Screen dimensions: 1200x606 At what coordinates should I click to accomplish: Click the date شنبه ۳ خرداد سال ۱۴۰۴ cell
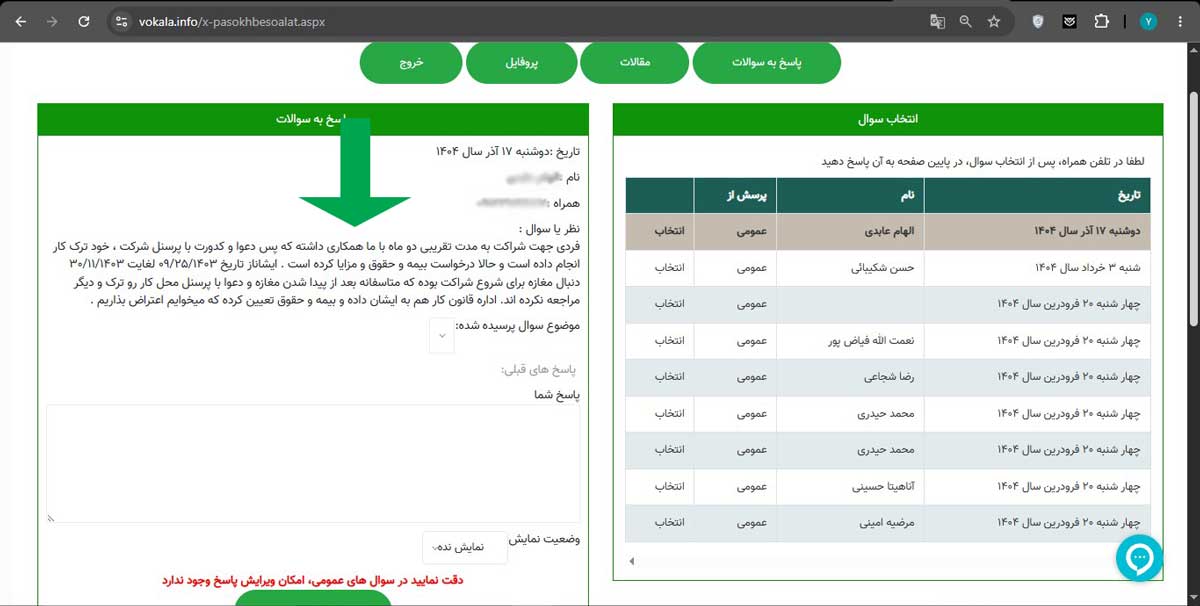point(1038,268)
